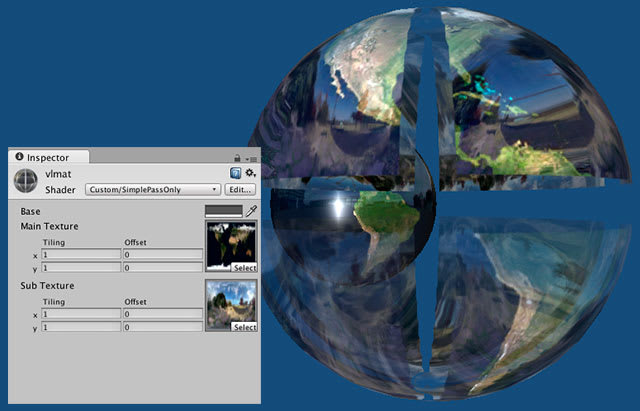Click Sub Texture Offset y field
Viewport: 640px width, 411px height.
[161, 327]
